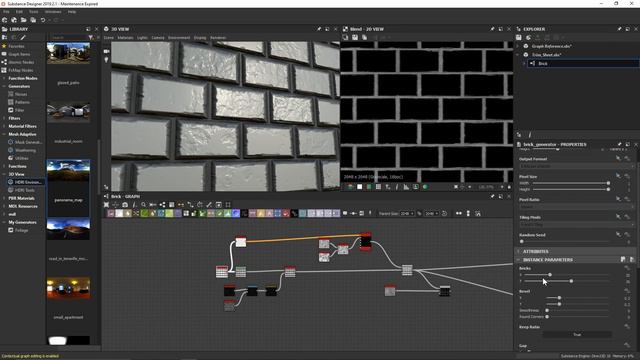Expand the Function Nodes category

4,78
